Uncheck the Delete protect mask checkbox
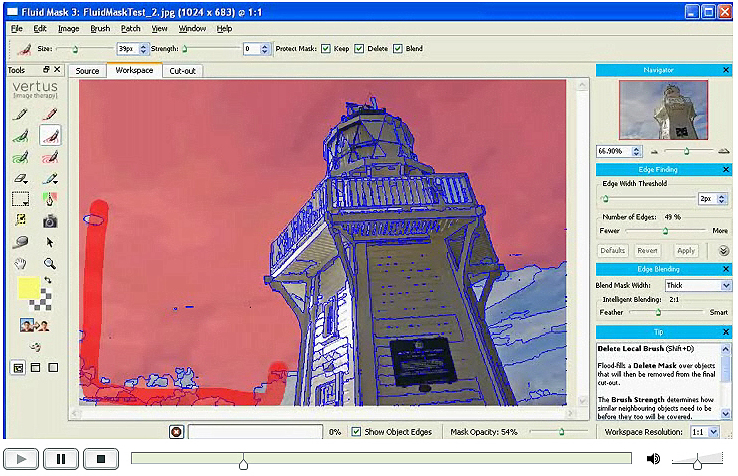Viewport: 738px width, 476px height. (361, 48)
